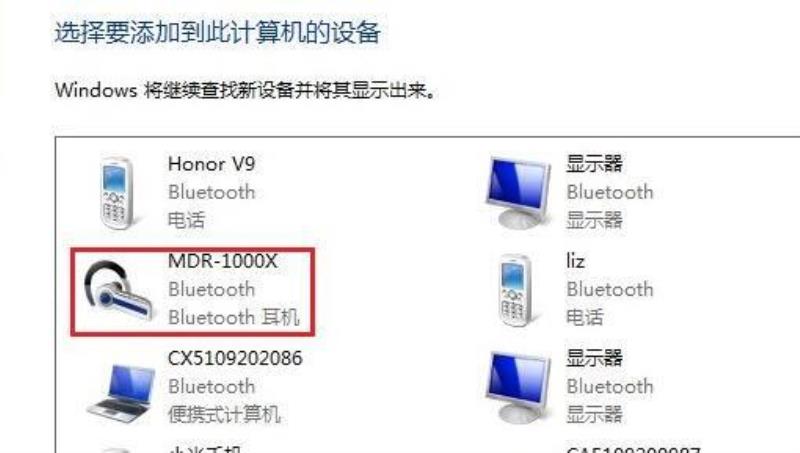The width and height of the screenshot is (800, 453).
Task: Click the Bluetooth label under CX5109202086
Action: tap(212, 386)
